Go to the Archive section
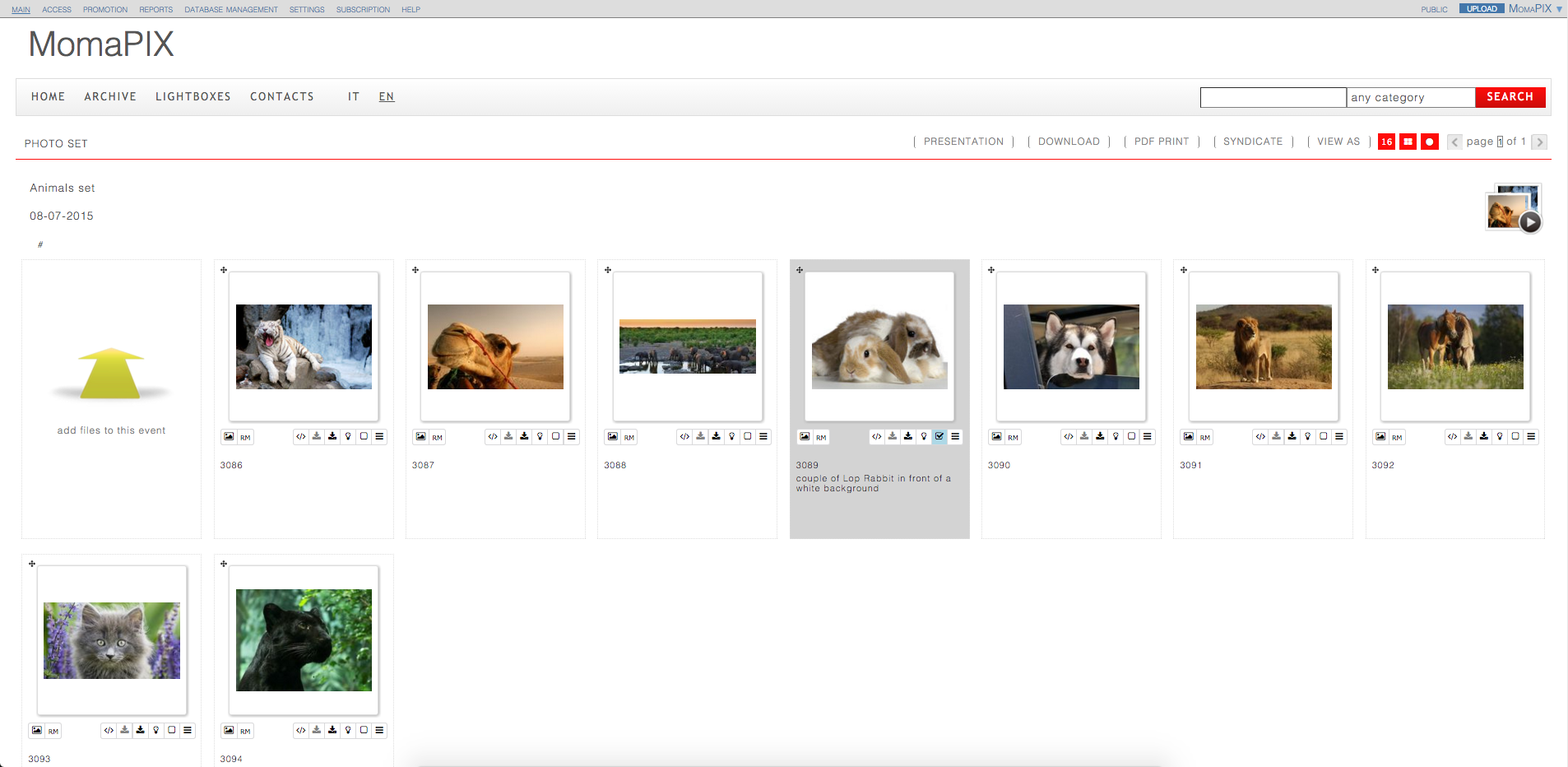Image resolution: width=1568 pixels, height=767 pixels. pos(110,96)
